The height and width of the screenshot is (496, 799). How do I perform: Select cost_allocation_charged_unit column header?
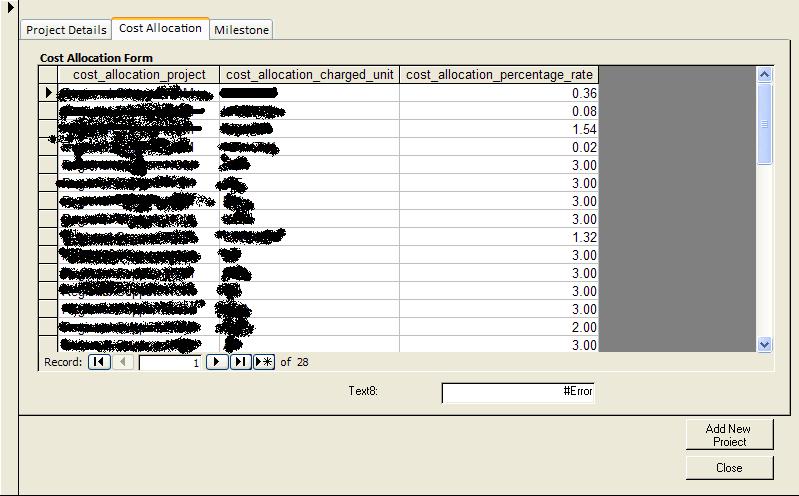(309, 74)
